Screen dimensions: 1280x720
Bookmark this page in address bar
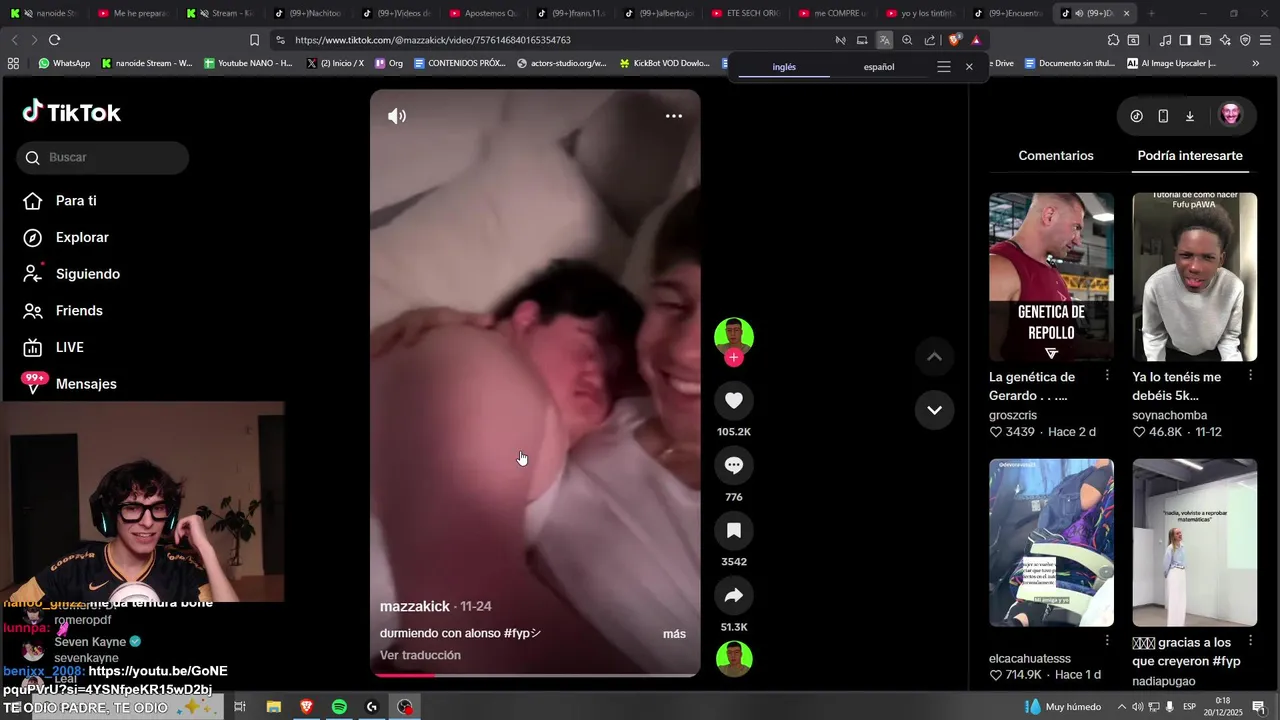tap(254, 40)
